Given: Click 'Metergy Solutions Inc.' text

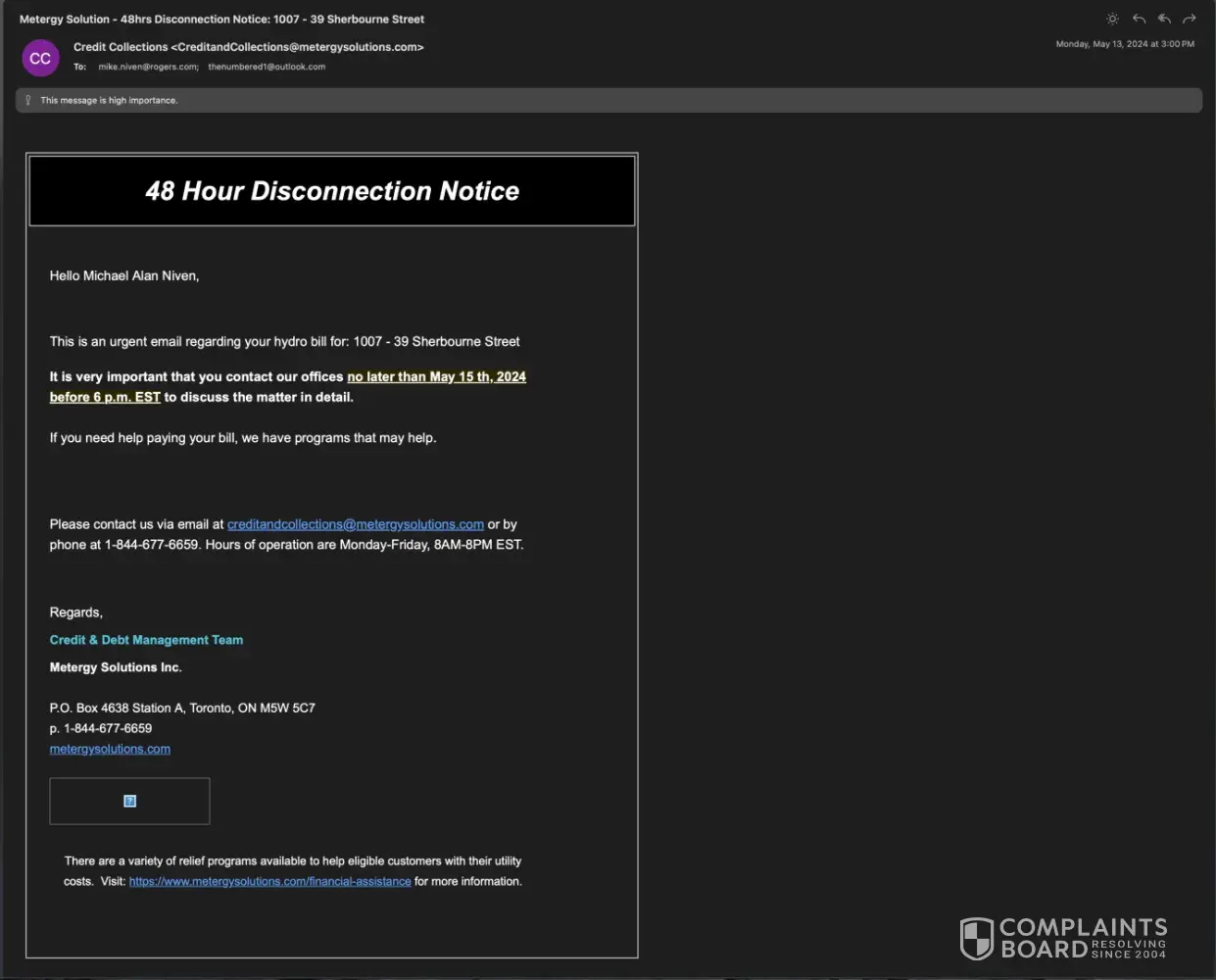Looking at the screenshot, I should tap(116, 667).
